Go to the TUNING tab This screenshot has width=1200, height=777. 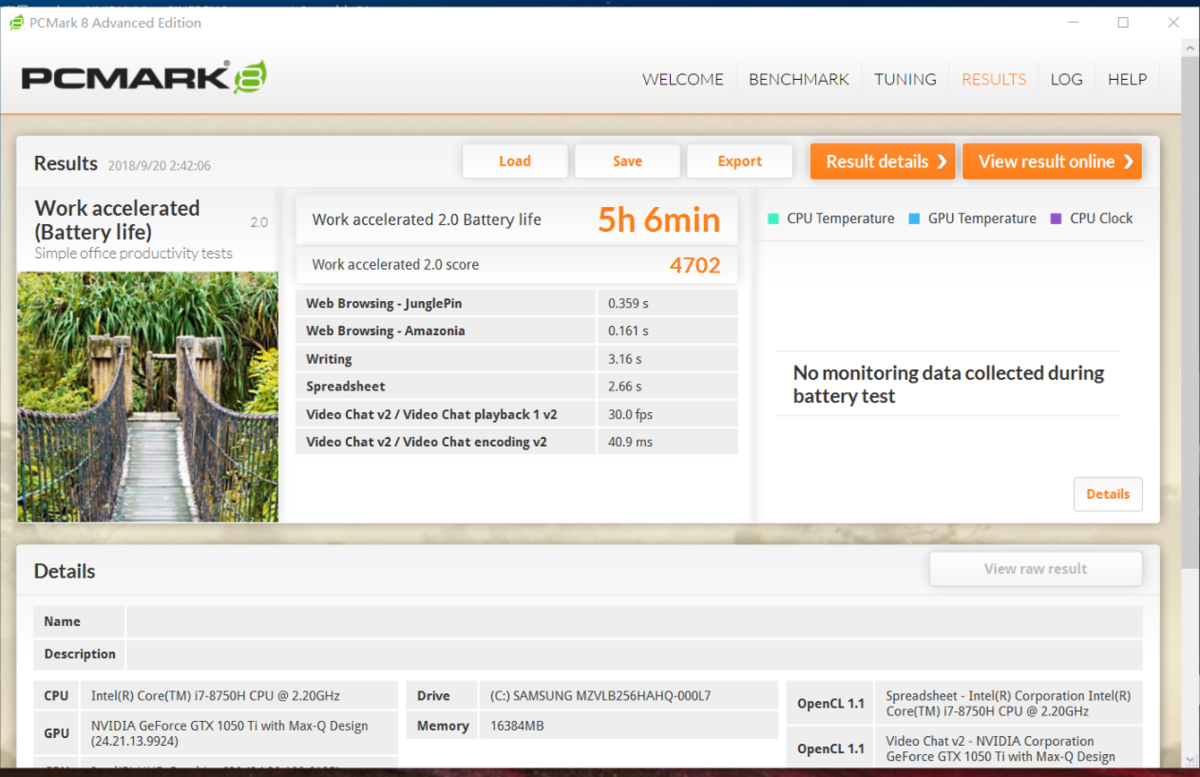(905, 79)
